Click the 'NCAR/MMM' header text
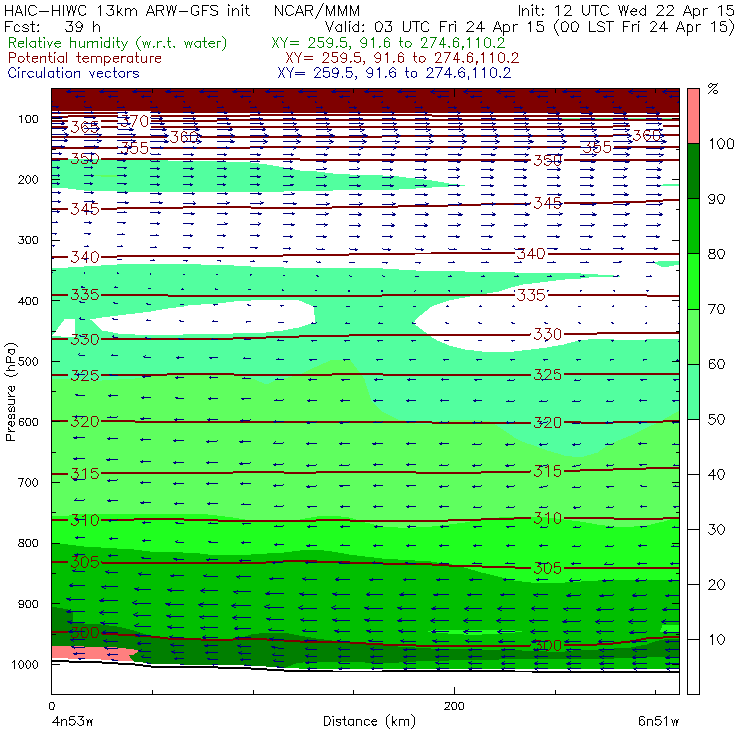This screenshot has width=740, height=740. (317, 10)
